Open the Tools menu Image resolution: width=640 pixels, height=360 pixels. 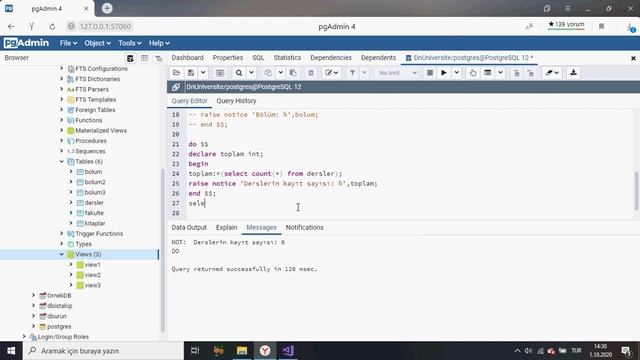click(130, 43)
